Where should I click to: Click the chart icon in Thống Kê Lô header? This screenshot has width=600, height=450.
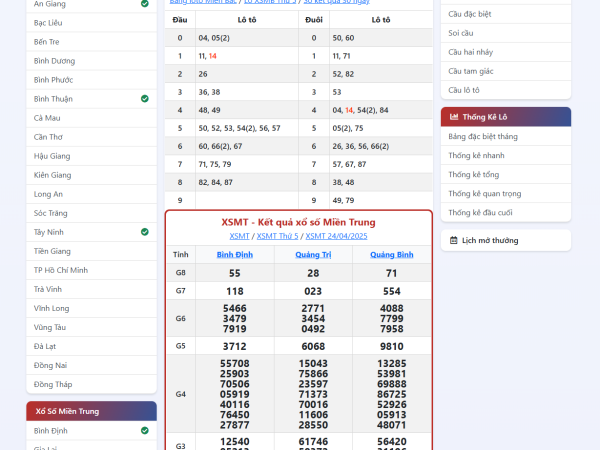pyautogui.click(x=454, y=116)
